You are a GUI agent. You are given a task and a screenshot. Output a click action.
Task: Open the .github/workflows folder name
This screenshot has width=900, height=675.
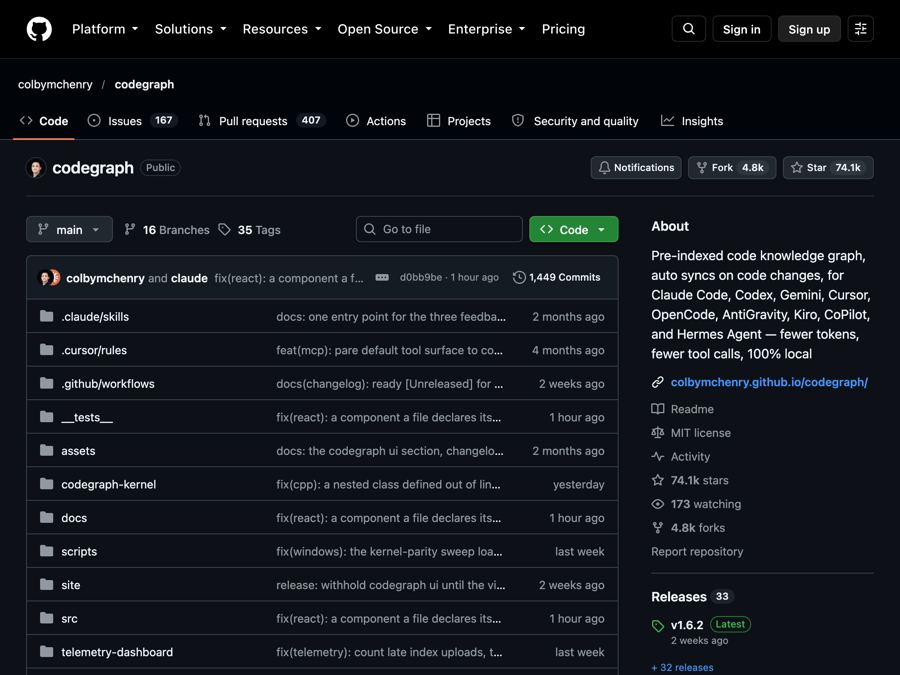click(x=108, y=383)
